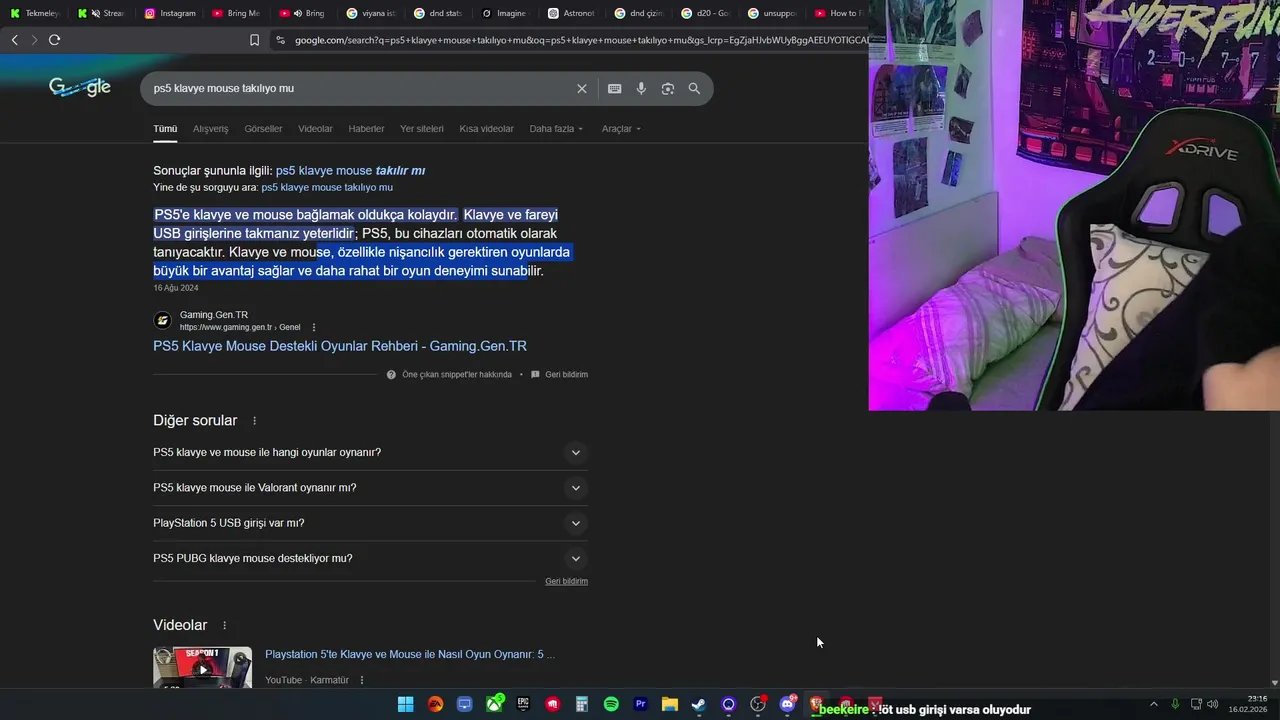The image size is (1280, 720).
Task: Open the Daha fazla dropdown
Action: [556, 129]
